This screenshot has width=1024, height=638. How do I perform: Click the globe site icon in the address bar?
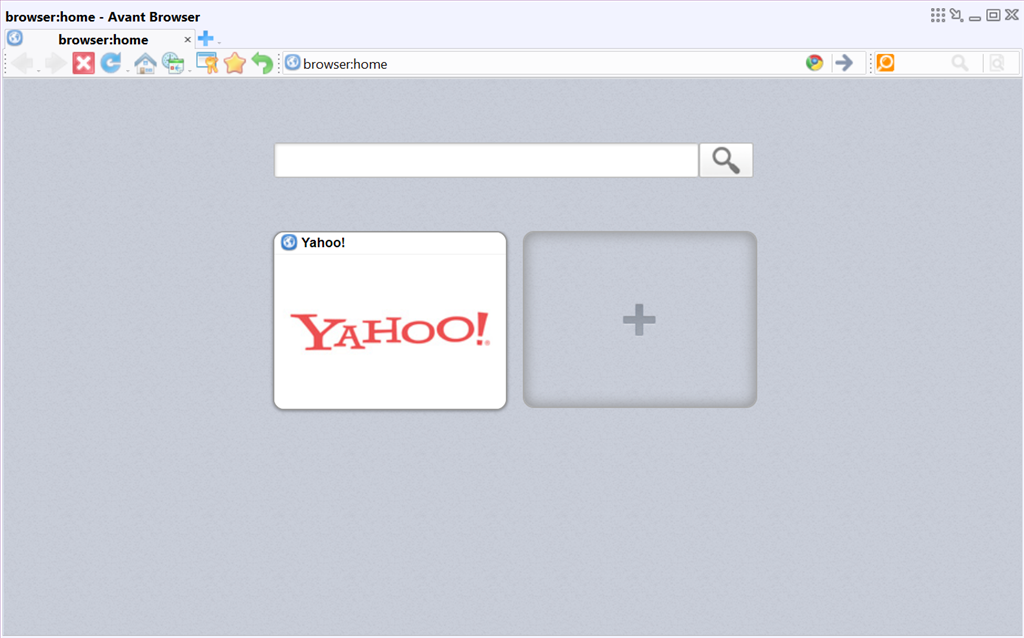293,63
